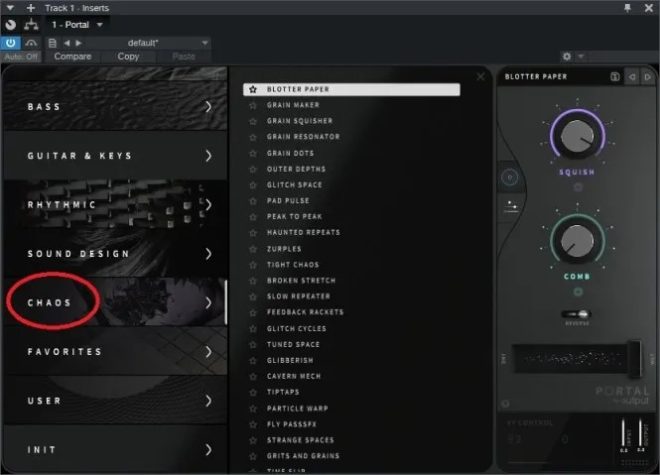Expand Guitar & Keys category chevron
Viewport: 660px width, 475px height.
click(208, 156)
